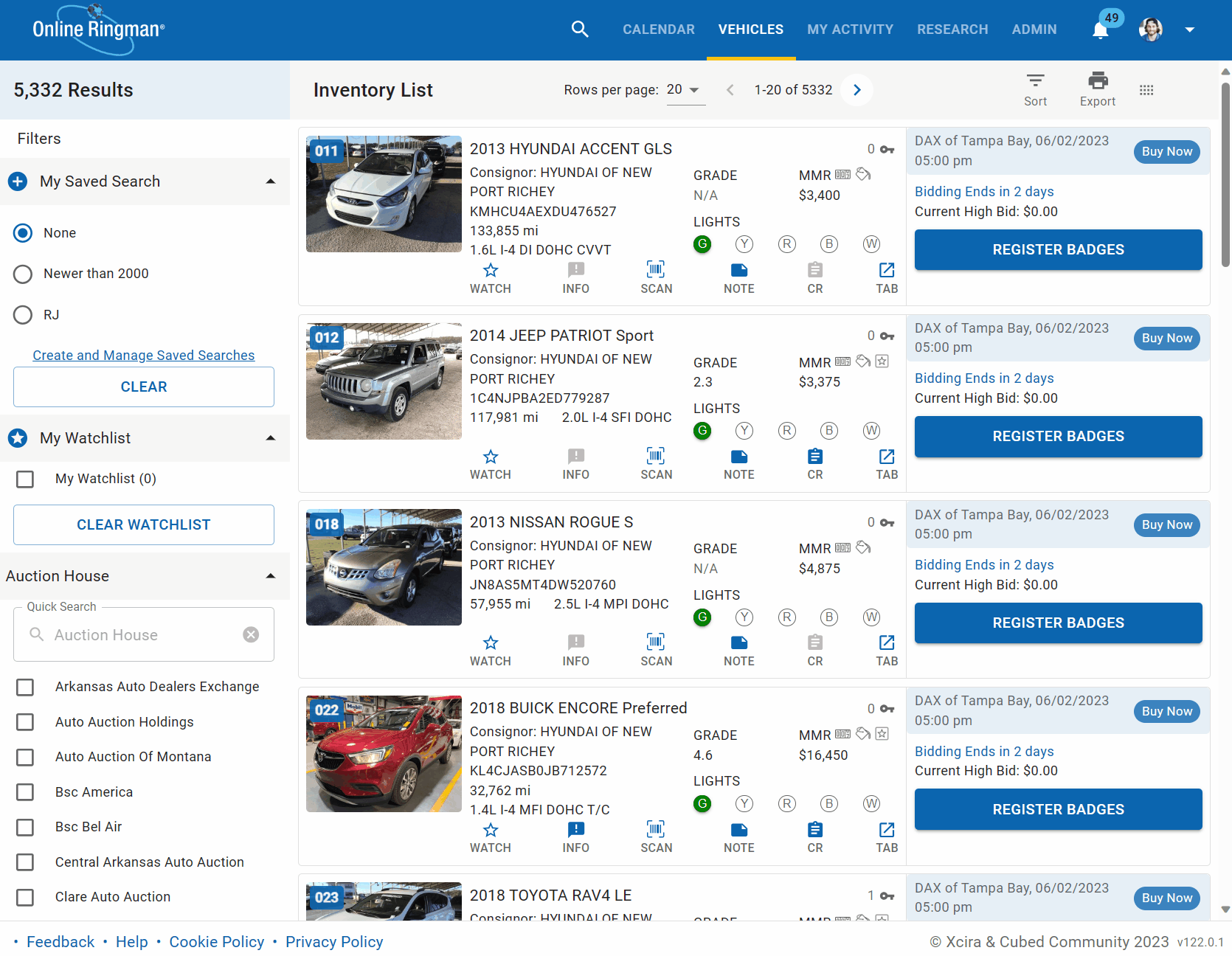Open the Online Ringman logo home
The height and width of the screenshot is (956, 1232).
[x=98, y=30]
